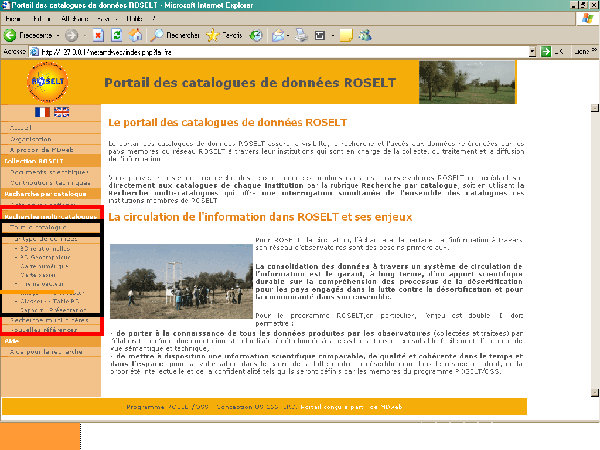600x450 pixels.
Task: Open the Messenger people icon
Action: click(365, 36)
